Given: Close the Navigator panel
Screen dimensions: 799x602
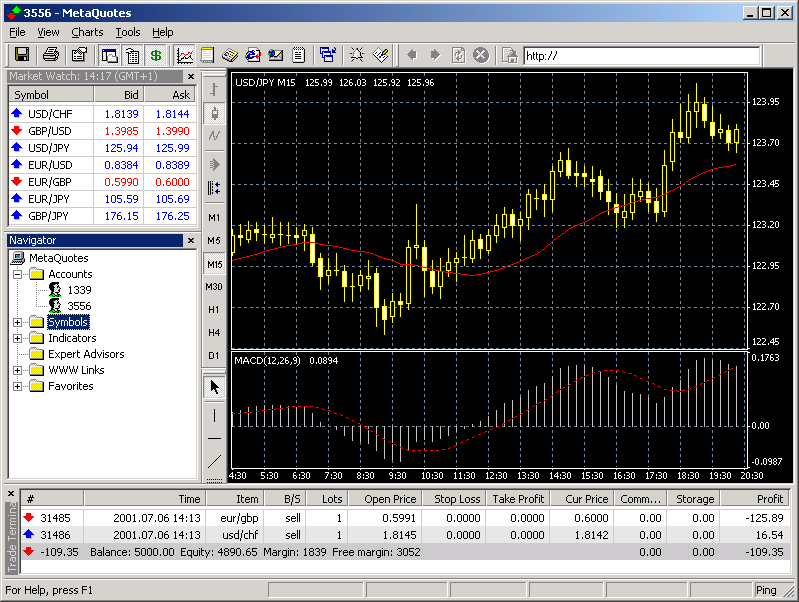Looking at the screenshot, I should pos(190,240).
